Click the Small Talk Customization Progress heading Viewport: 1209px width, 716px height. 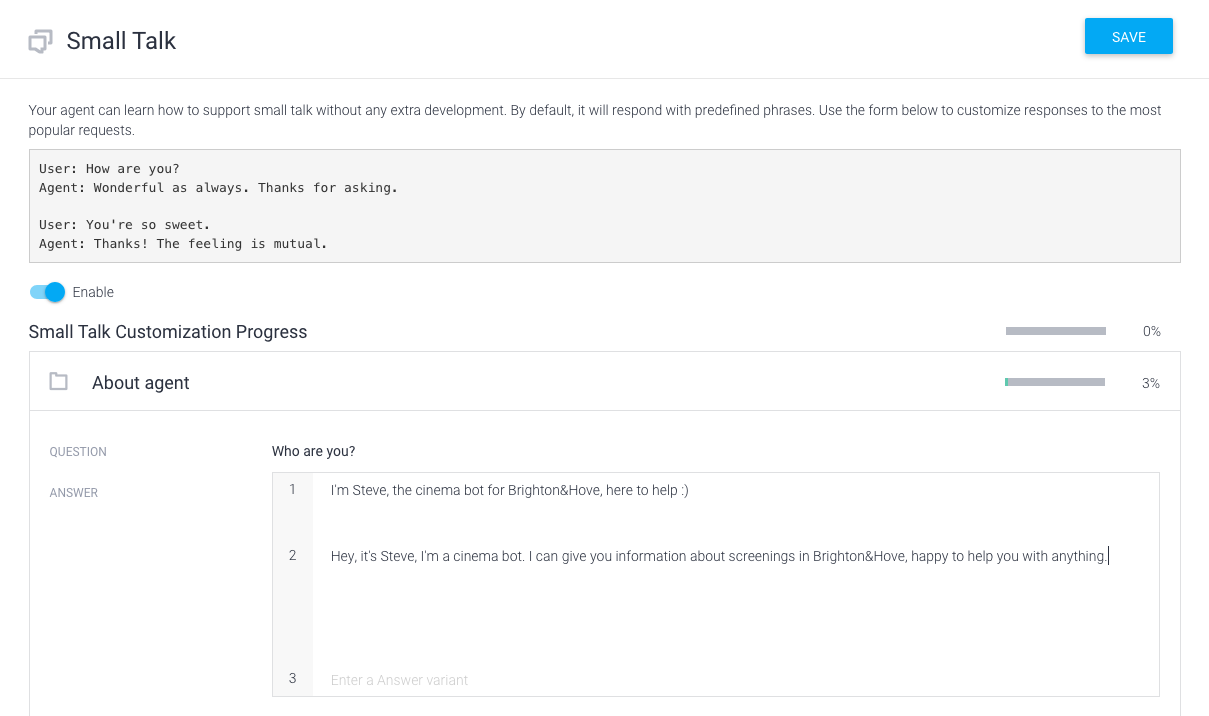coord(168,332)
